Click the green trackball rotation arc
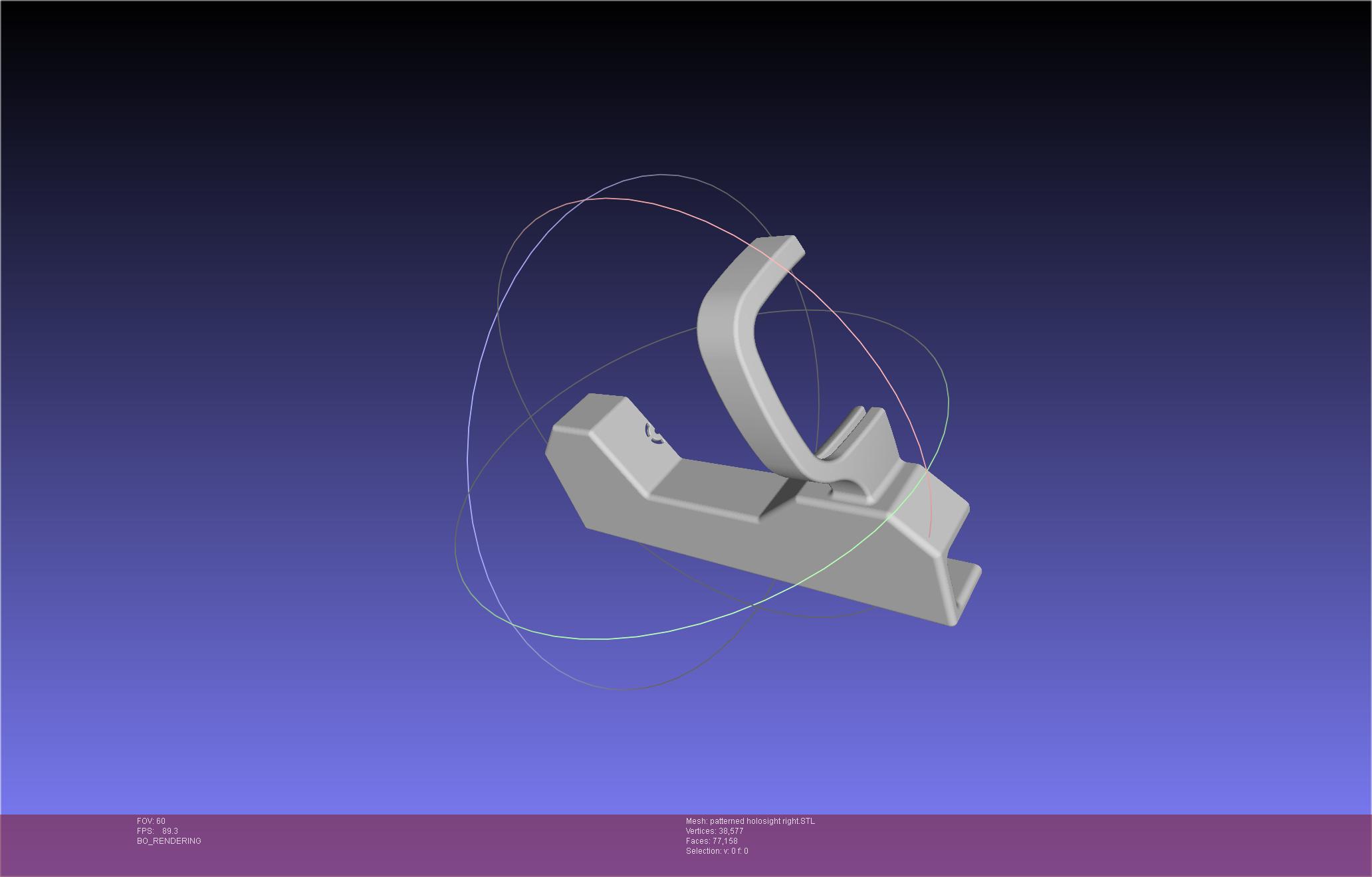The image size is (1372, 877). click(598, 638)
